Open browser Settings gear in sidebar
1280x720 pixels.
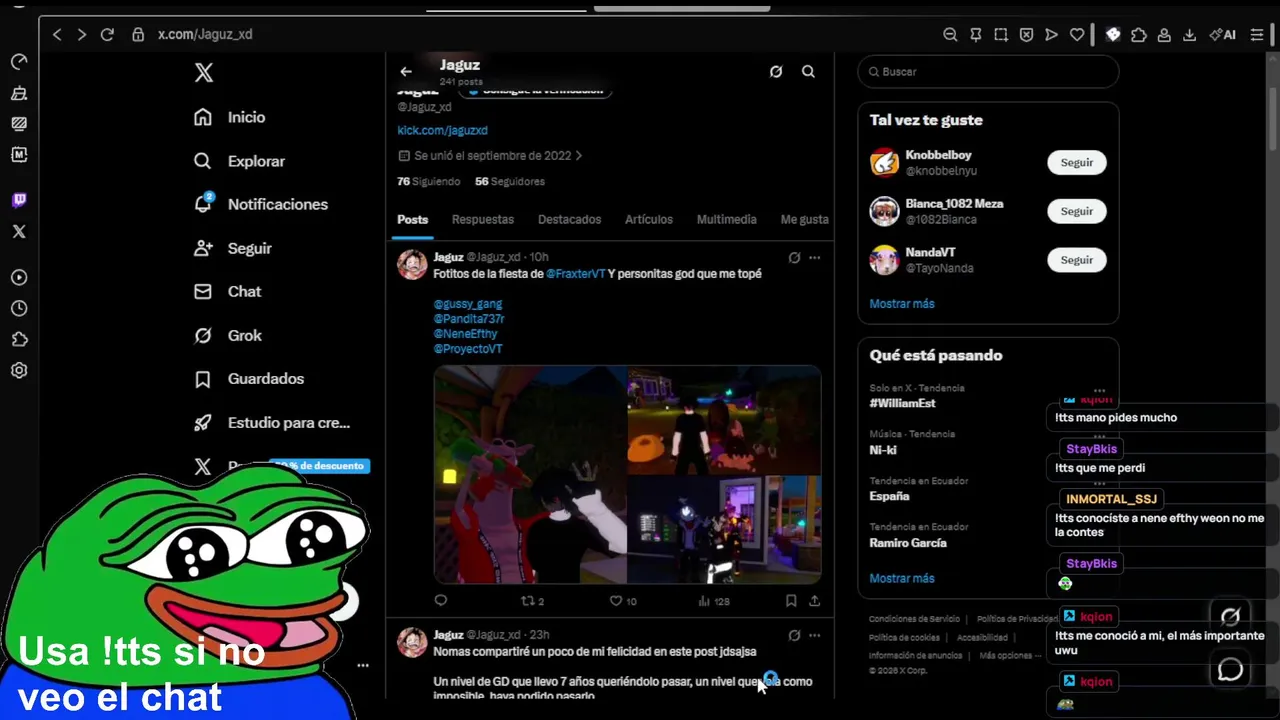[x=19, y=370]
